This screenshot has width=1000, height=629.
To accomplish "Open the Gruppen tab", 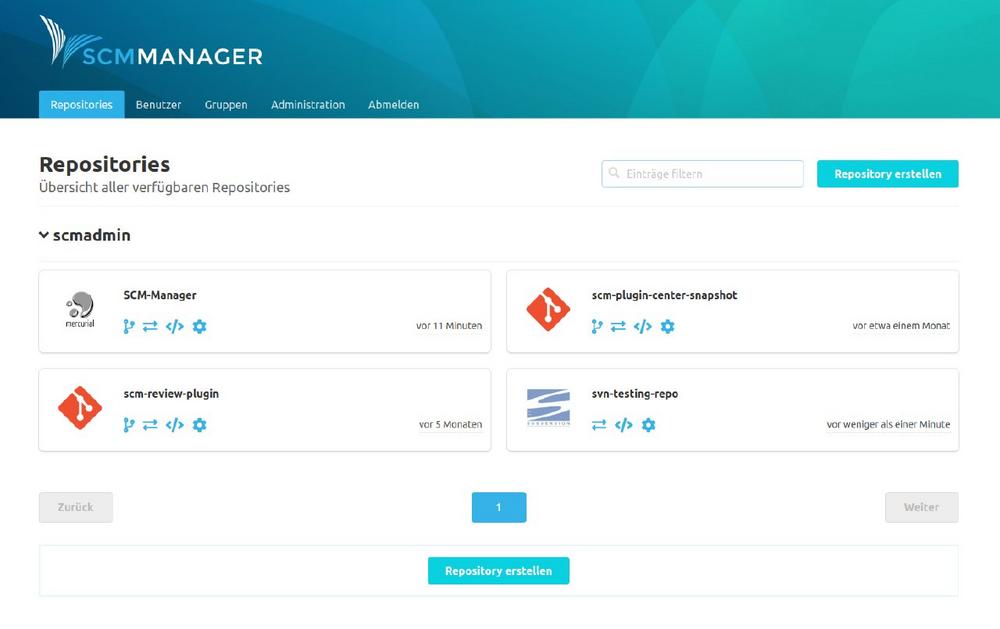I will point(226,105).
